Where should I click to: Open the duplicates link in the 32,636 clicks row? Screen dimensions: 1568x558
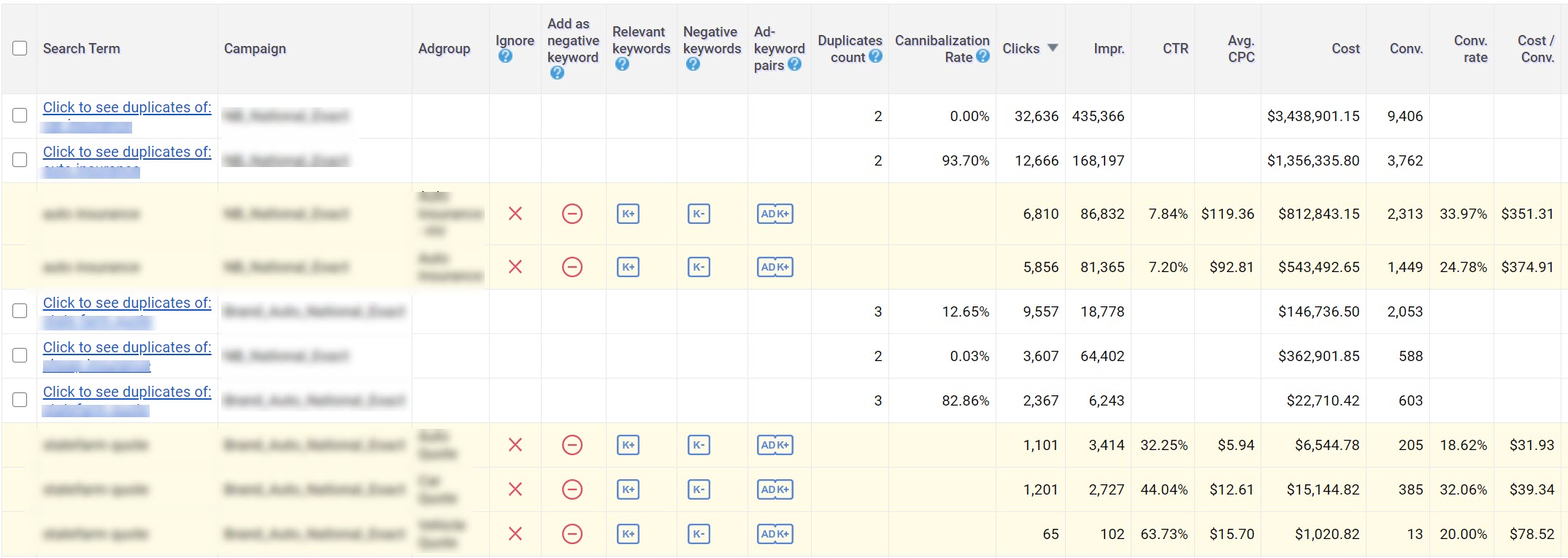[126, 107]
